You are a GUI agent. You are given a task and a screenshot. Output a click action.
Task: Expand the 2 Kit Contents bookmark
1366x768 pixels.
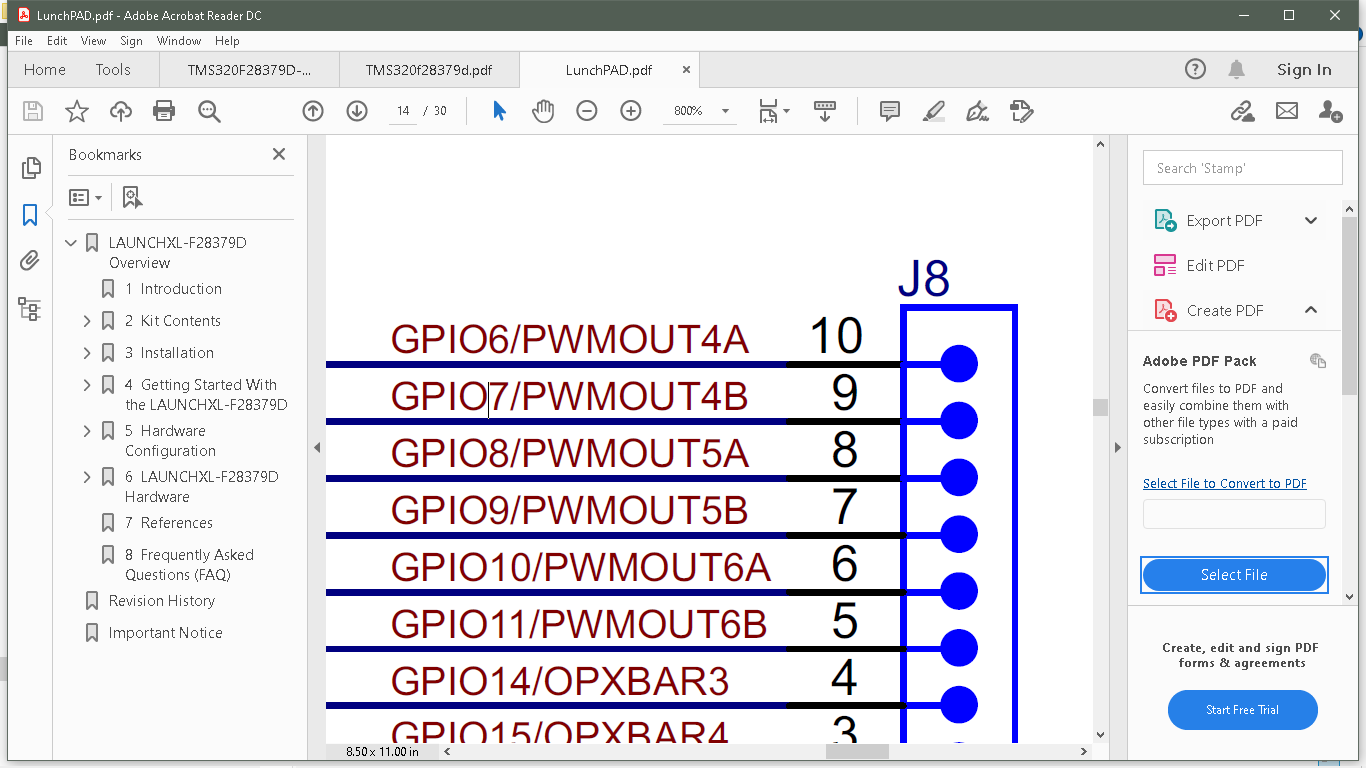[87, 321]
